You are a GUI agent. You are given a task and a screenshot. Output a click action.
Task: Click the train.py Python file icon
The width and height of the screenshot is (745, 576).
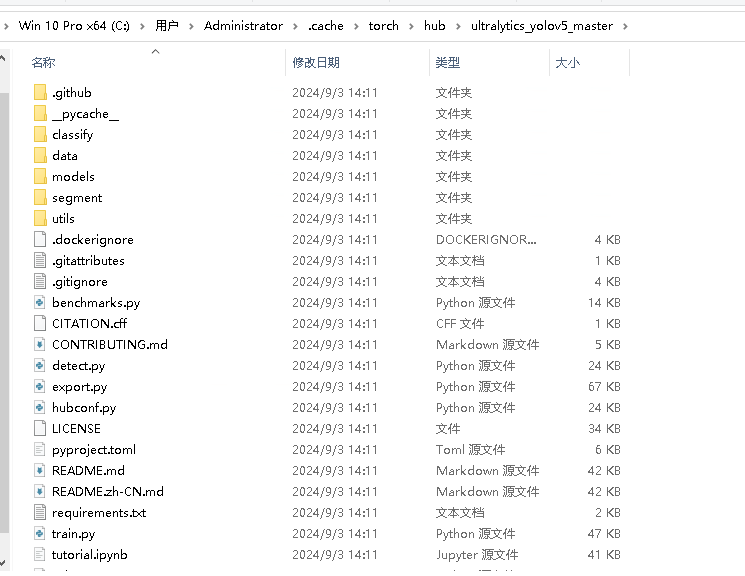pyautogui.click(x=40, y=533)
